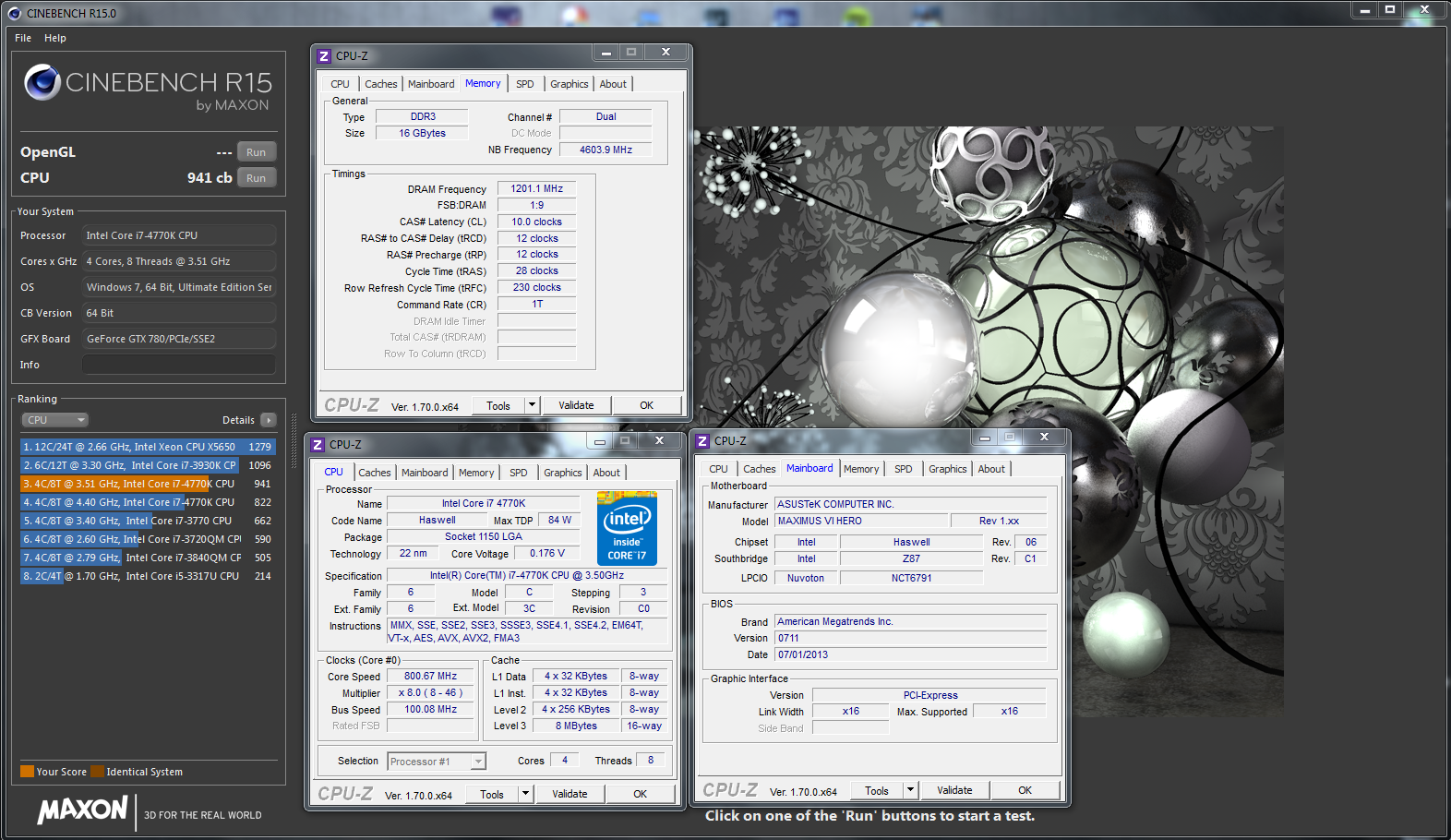Switch to SPD tab in processor CPU-Z window
This screenshot has width=1451, height=840.
coord(519,473)
